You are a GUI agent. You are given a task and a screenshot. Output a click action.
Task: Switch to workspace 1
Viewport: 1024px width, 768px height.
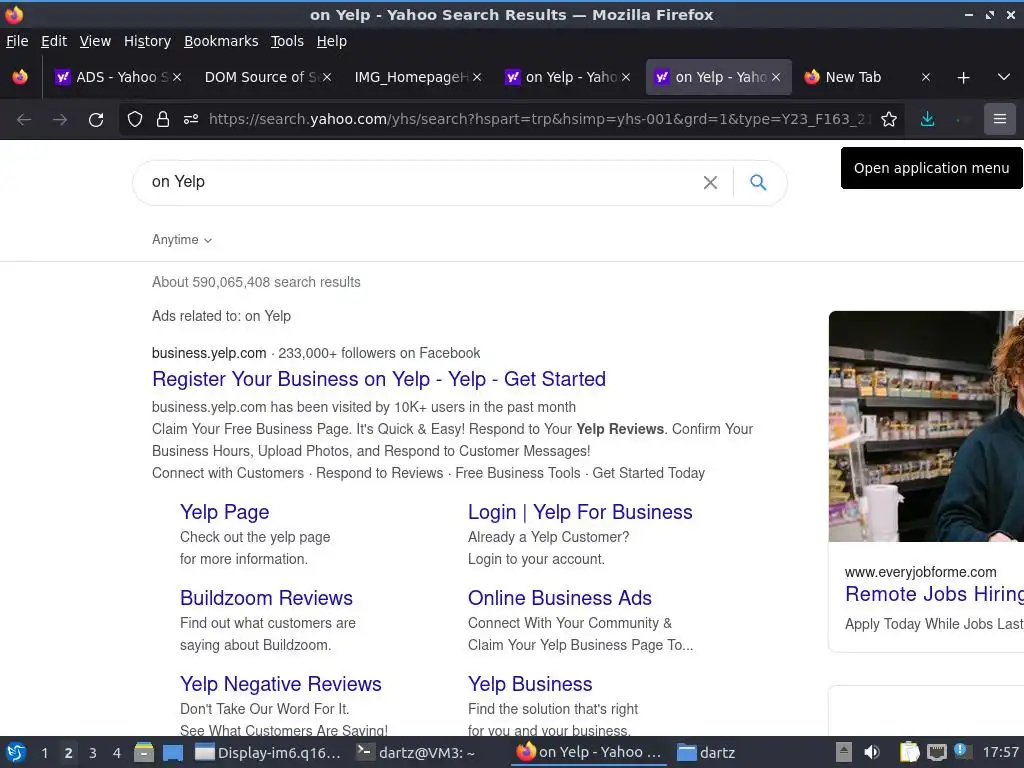[x=44, y=753]
